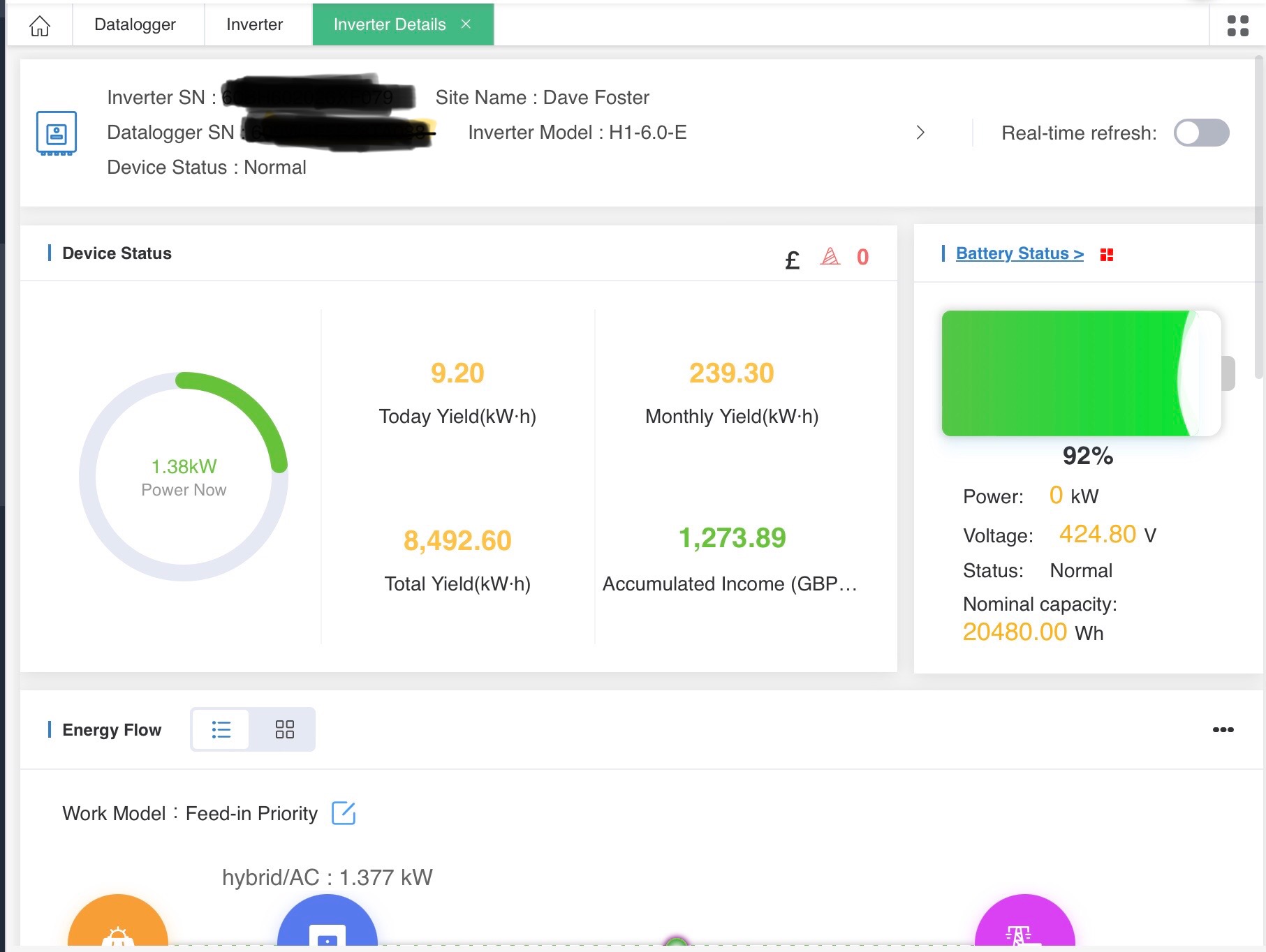
Task: Click the alarm count number 0
Action: click(x=862, y=257)
